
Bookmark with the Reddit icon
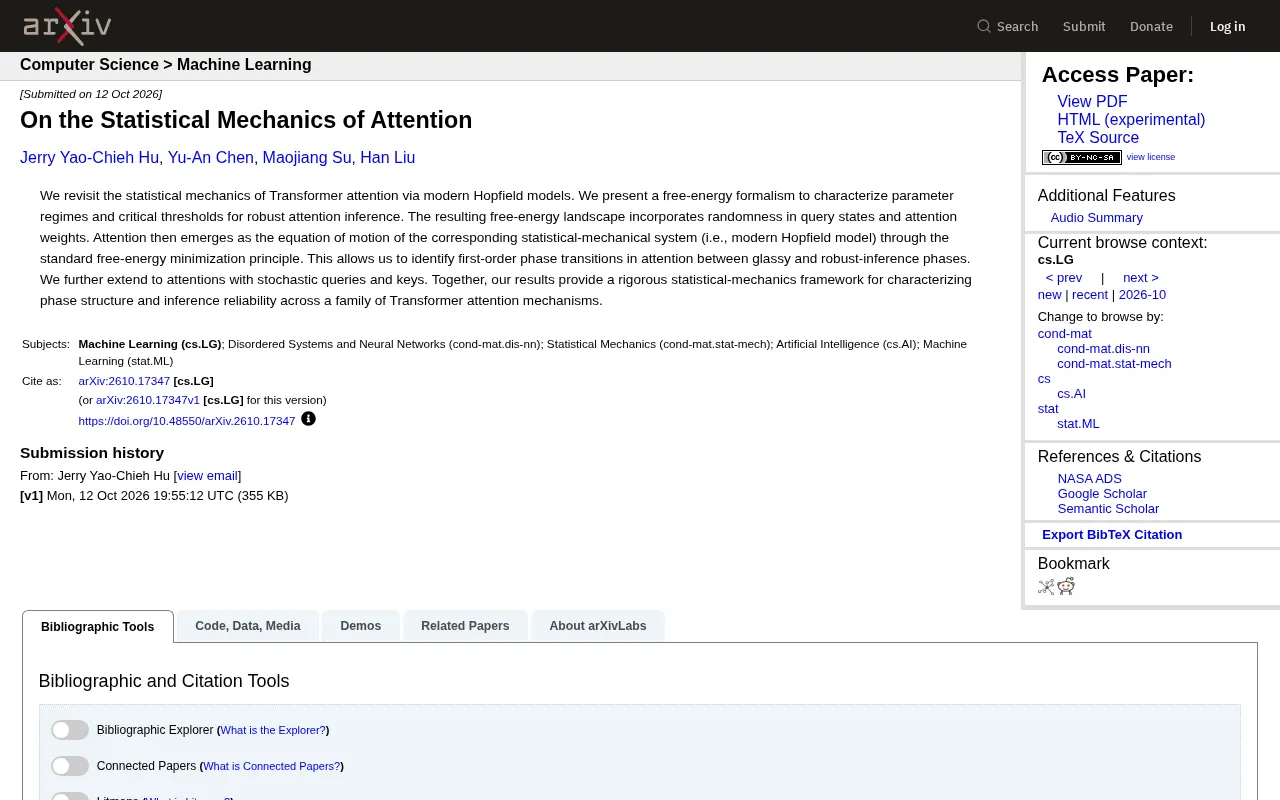pyautogui.click(x=1066, y=586)
